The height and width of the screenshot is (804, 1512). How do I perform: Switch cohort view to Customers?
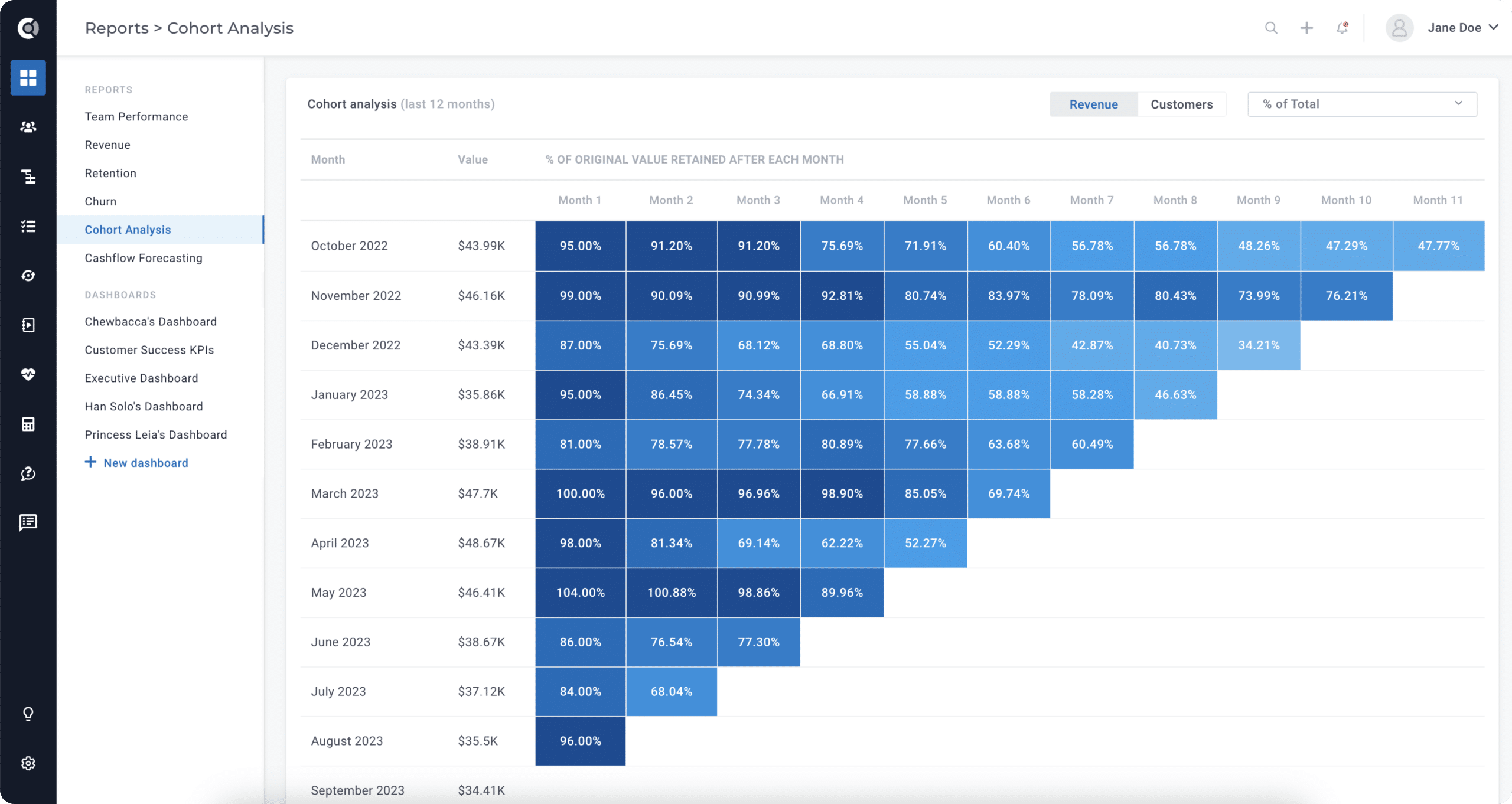pos(1181,104)
